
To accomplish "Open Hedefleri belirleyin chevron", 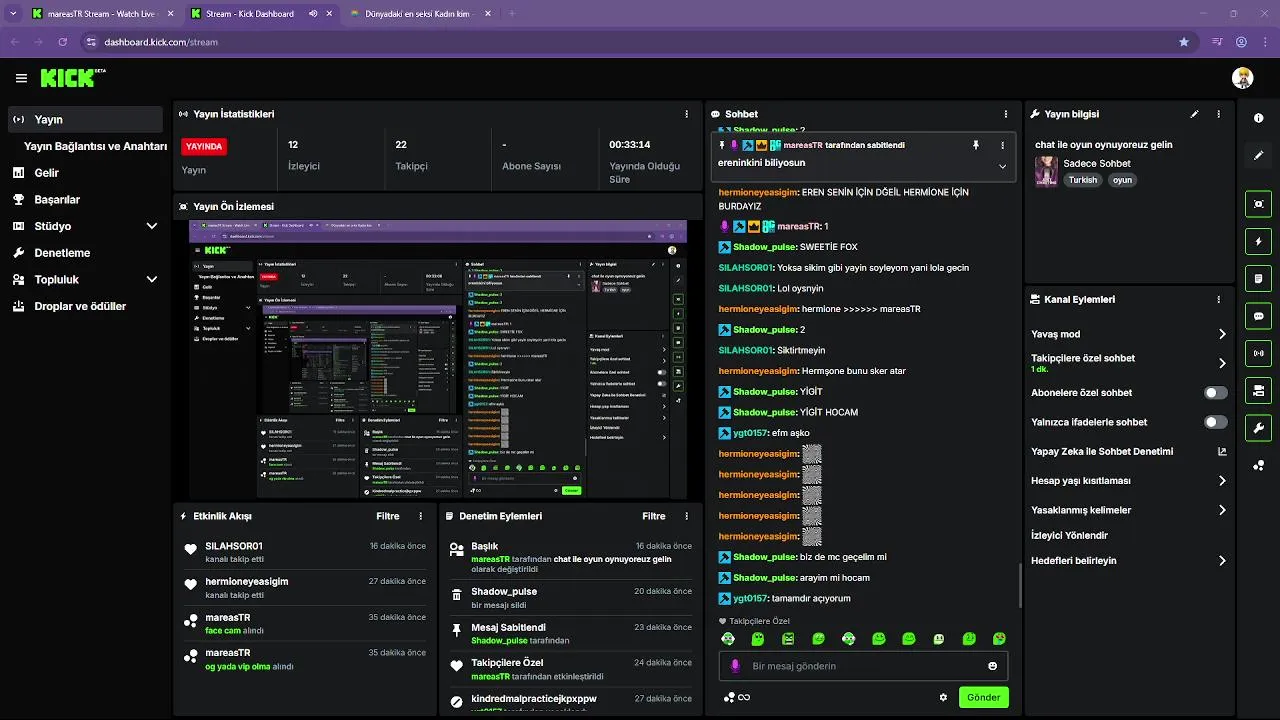I will (x=1222, y=561).
